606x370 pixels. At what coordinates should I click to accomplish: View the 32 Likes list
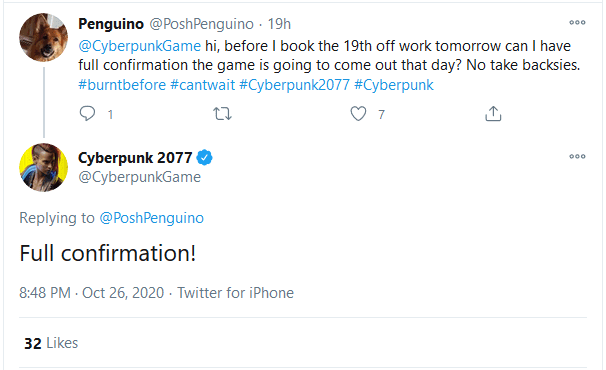(x=51, y=343)
